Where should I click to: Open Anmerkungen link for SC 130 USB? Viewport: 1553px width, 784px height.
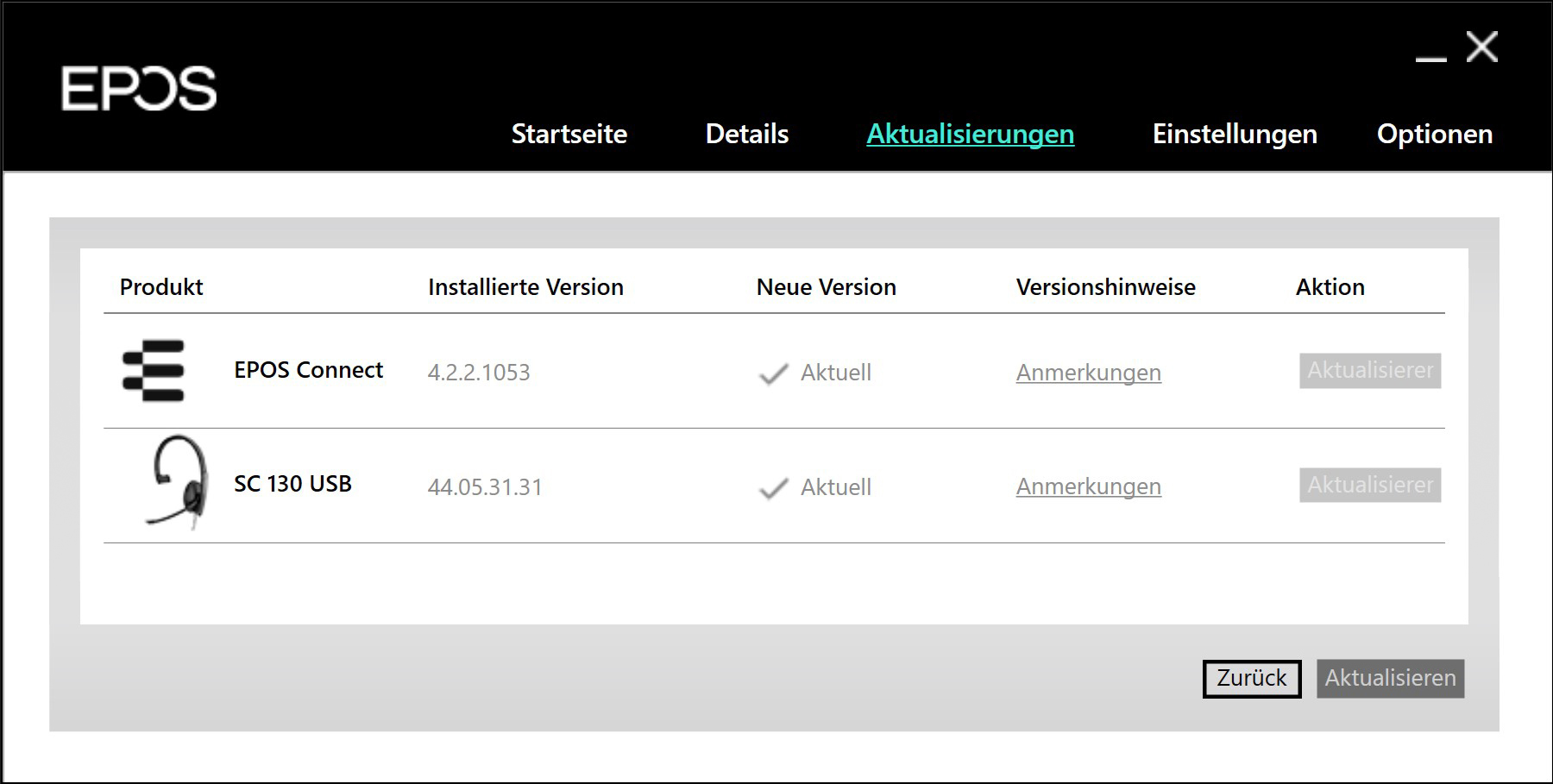point(1088,486)
